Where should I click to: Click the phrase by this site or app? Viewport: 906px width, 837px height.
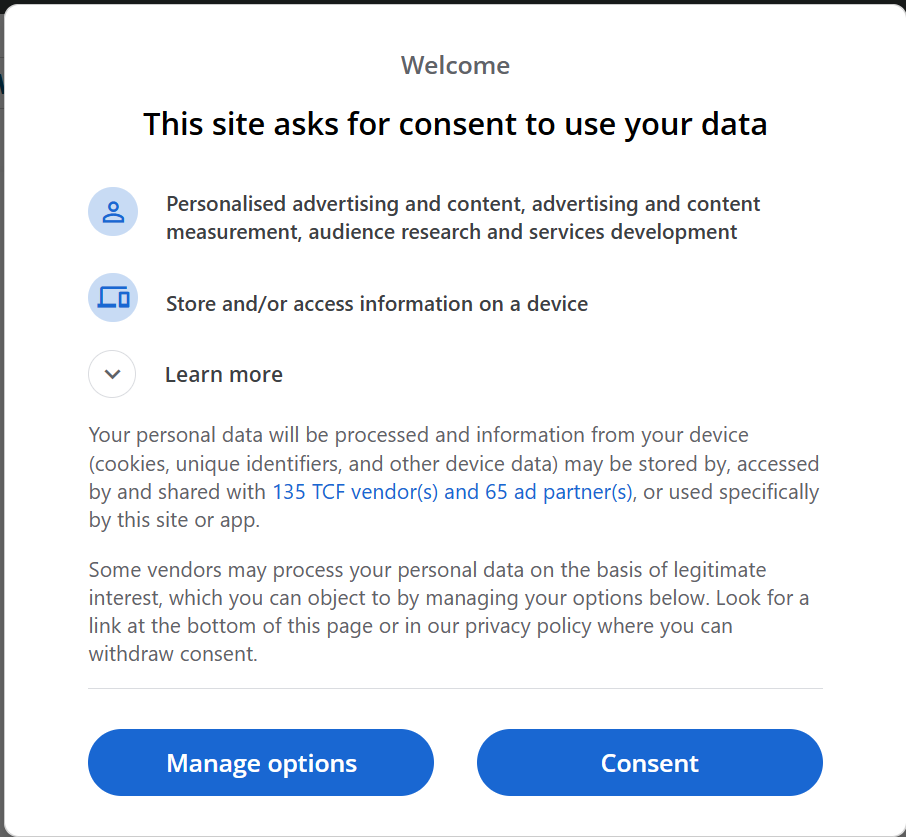pyautogui.click(x=174, y=520)
